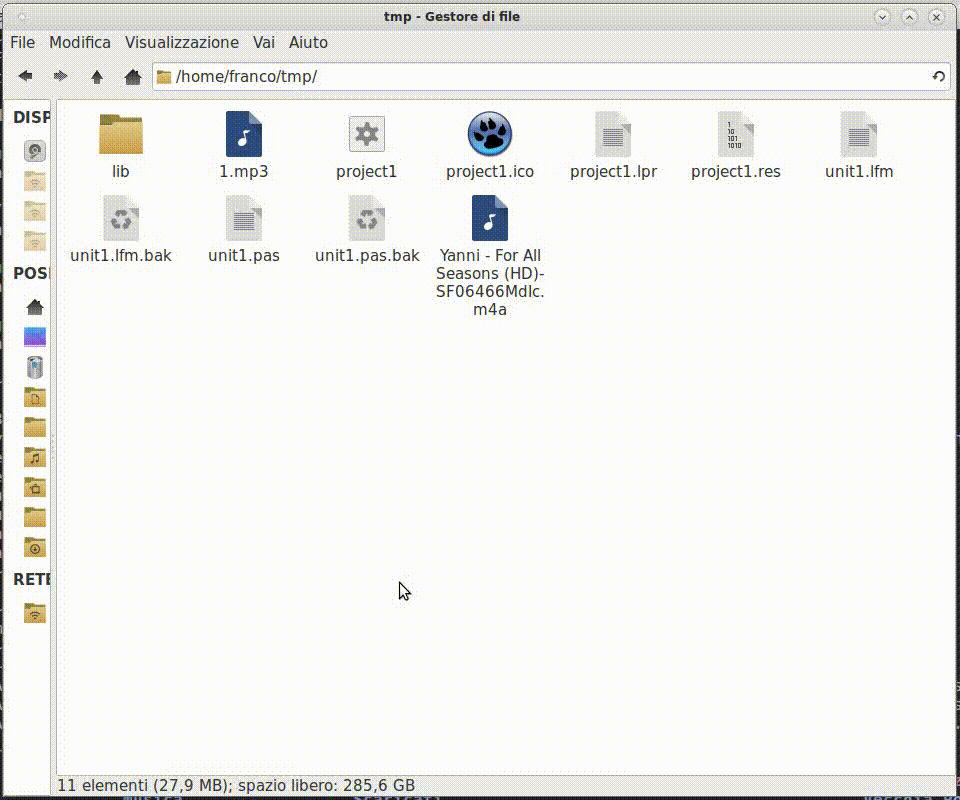Open the Visualizzazione menu
960x800 pixels.
182,42
